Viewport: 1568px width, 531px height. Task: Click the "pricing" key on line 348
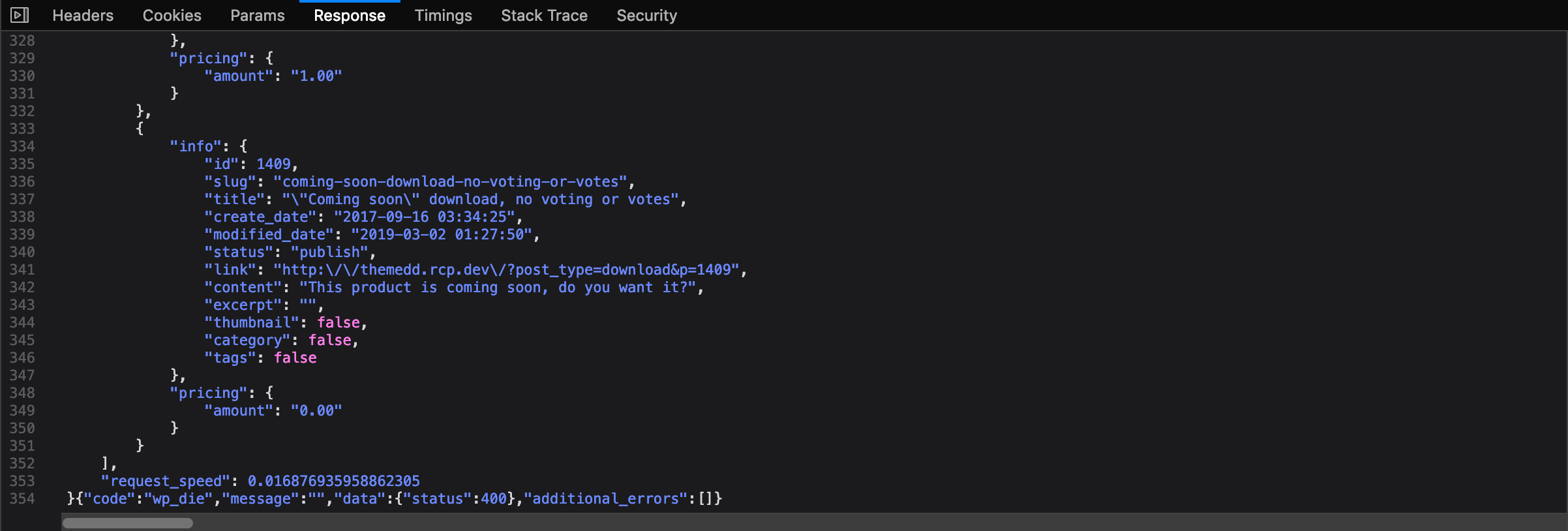(x=209, y=393)
